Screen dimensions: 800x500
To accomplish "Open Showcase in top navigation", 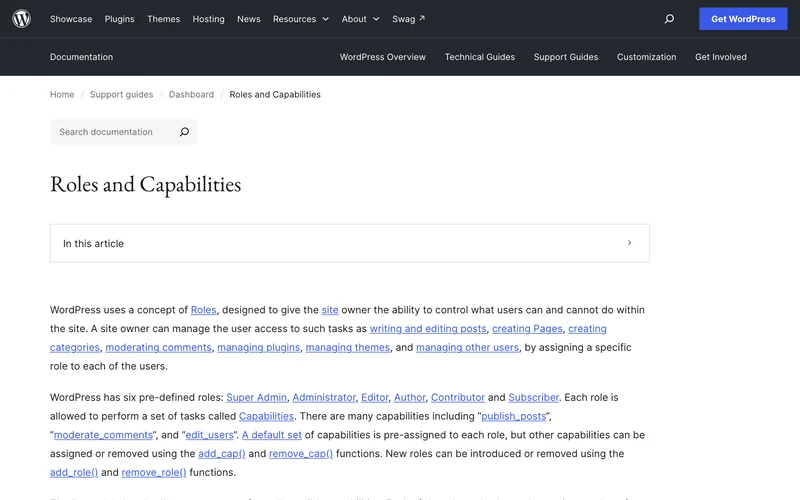I will pos(71,19).
